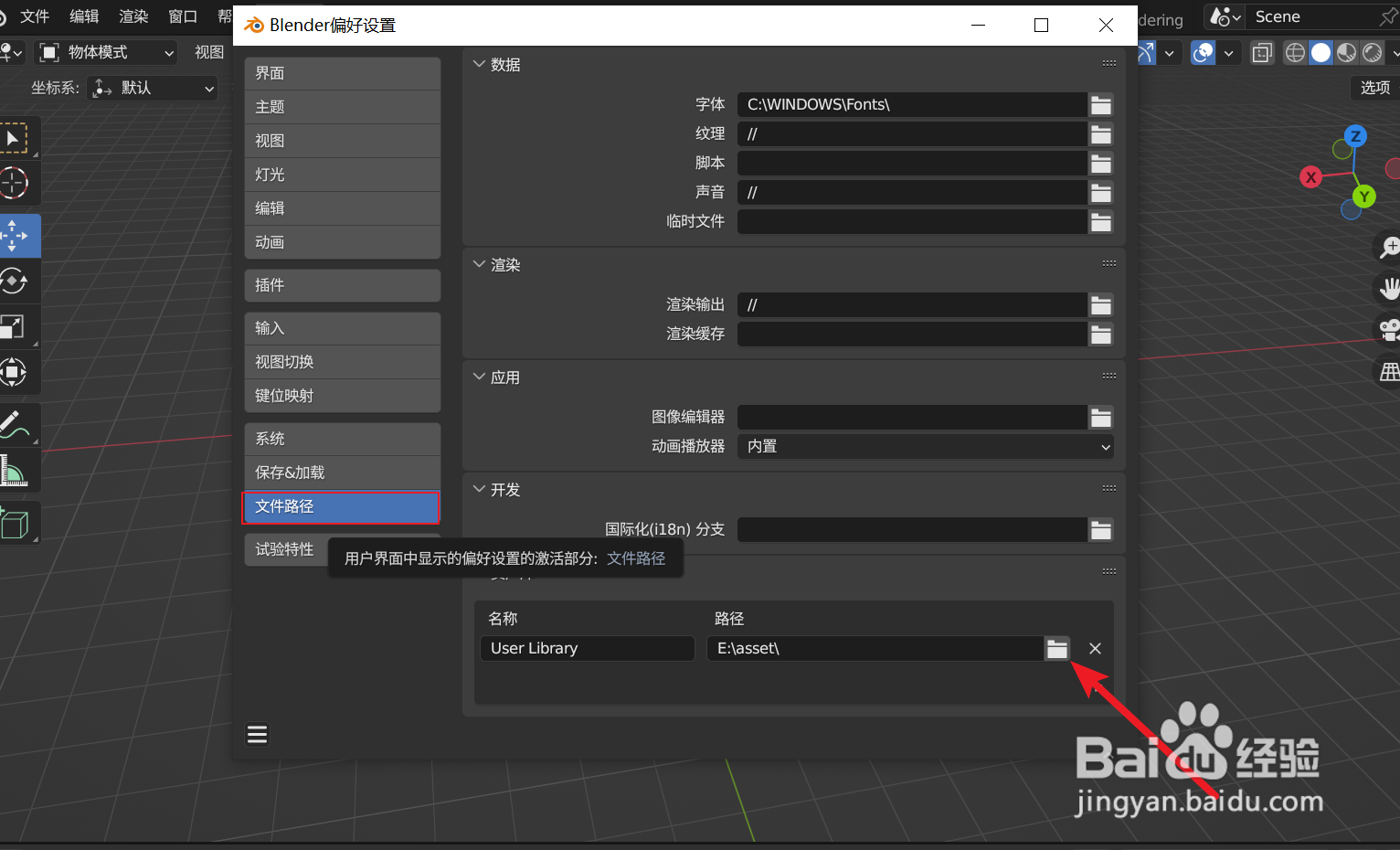1400x850 pixels.
Task: Open the folder browser for 临时文件 path
Action: [1101, 222]
